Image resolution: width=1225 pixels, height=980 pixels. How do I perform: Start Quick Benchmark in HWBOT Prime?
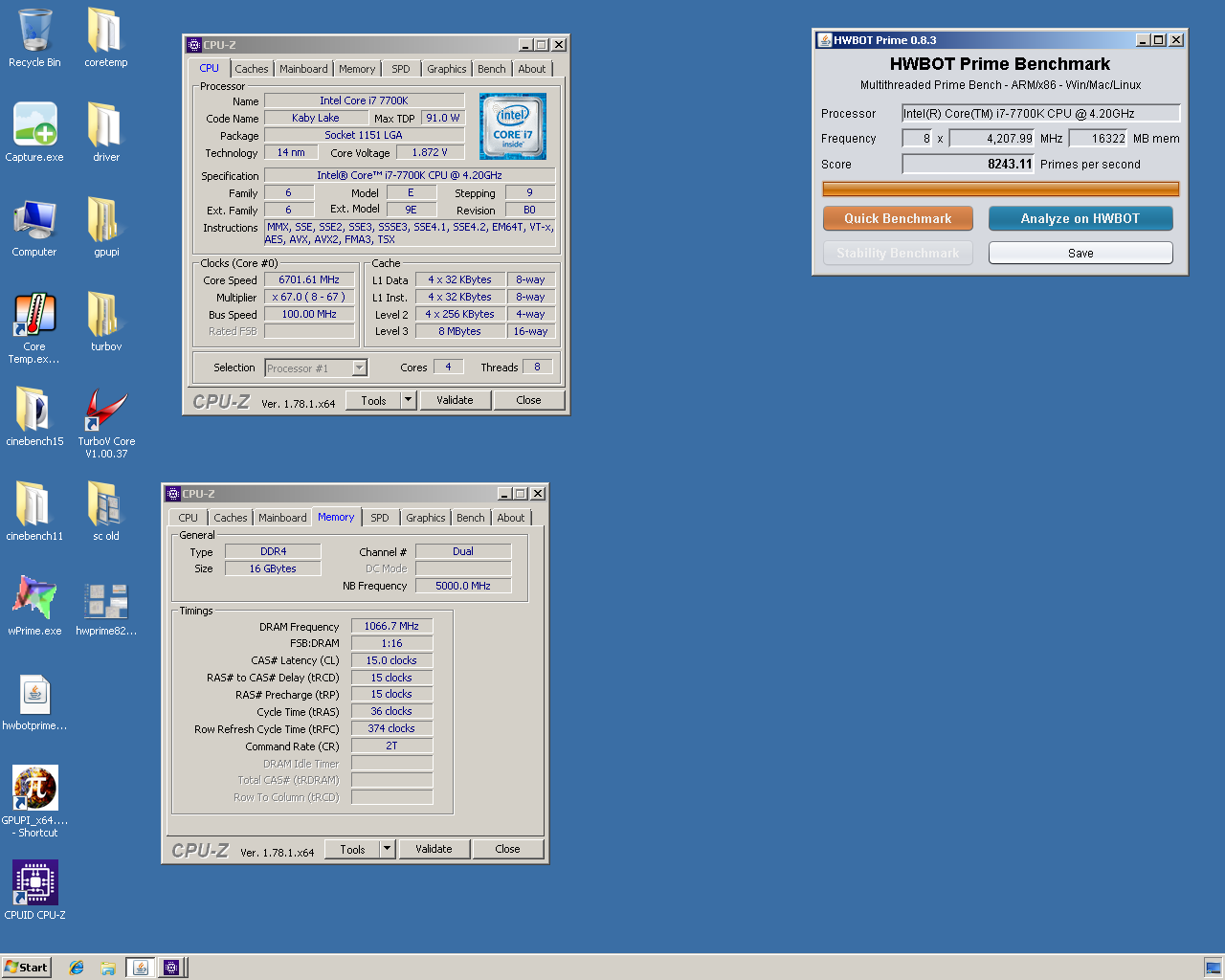tap(898, 218)
